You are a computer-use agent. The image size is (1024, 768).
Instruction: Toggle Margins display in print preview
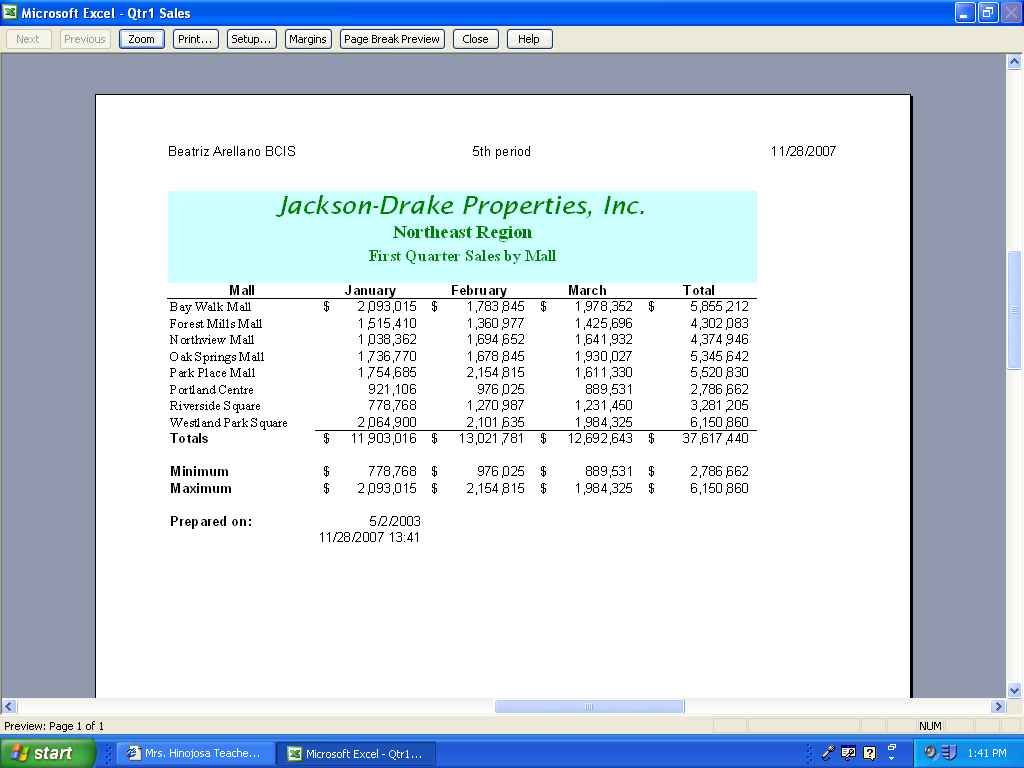(x=308, y=39)
